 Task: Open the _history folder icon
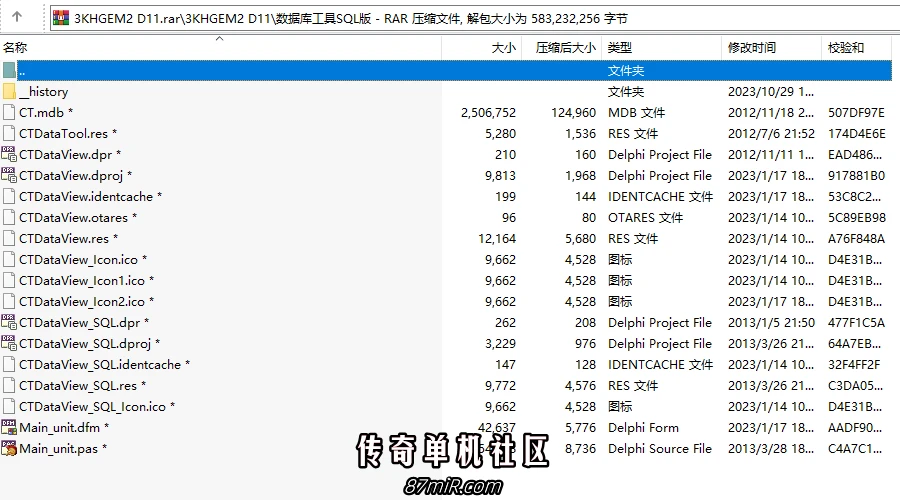(x=9, y=92)
